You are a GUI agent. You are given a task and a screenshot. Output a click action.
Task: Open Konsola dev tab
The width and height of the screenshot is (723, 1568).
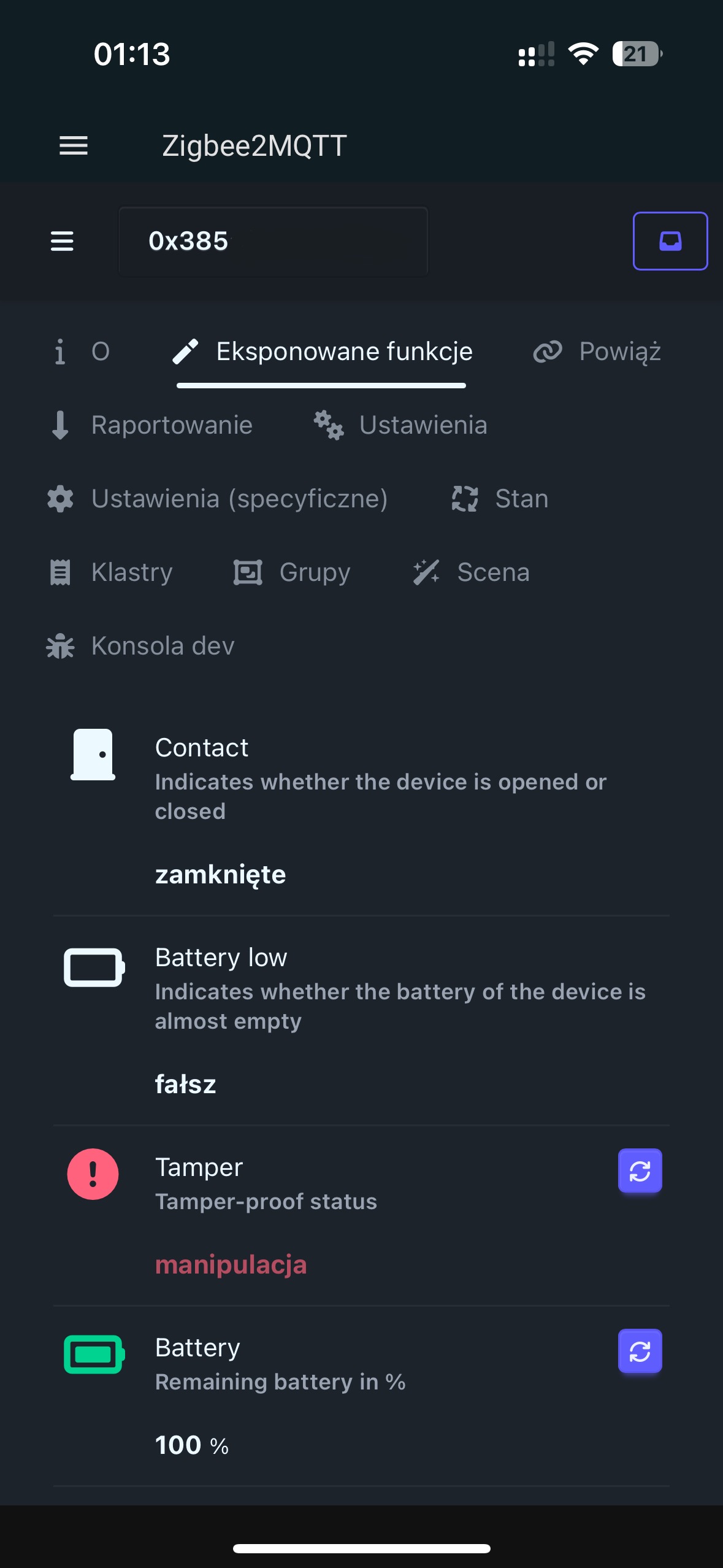click(140, 646)
